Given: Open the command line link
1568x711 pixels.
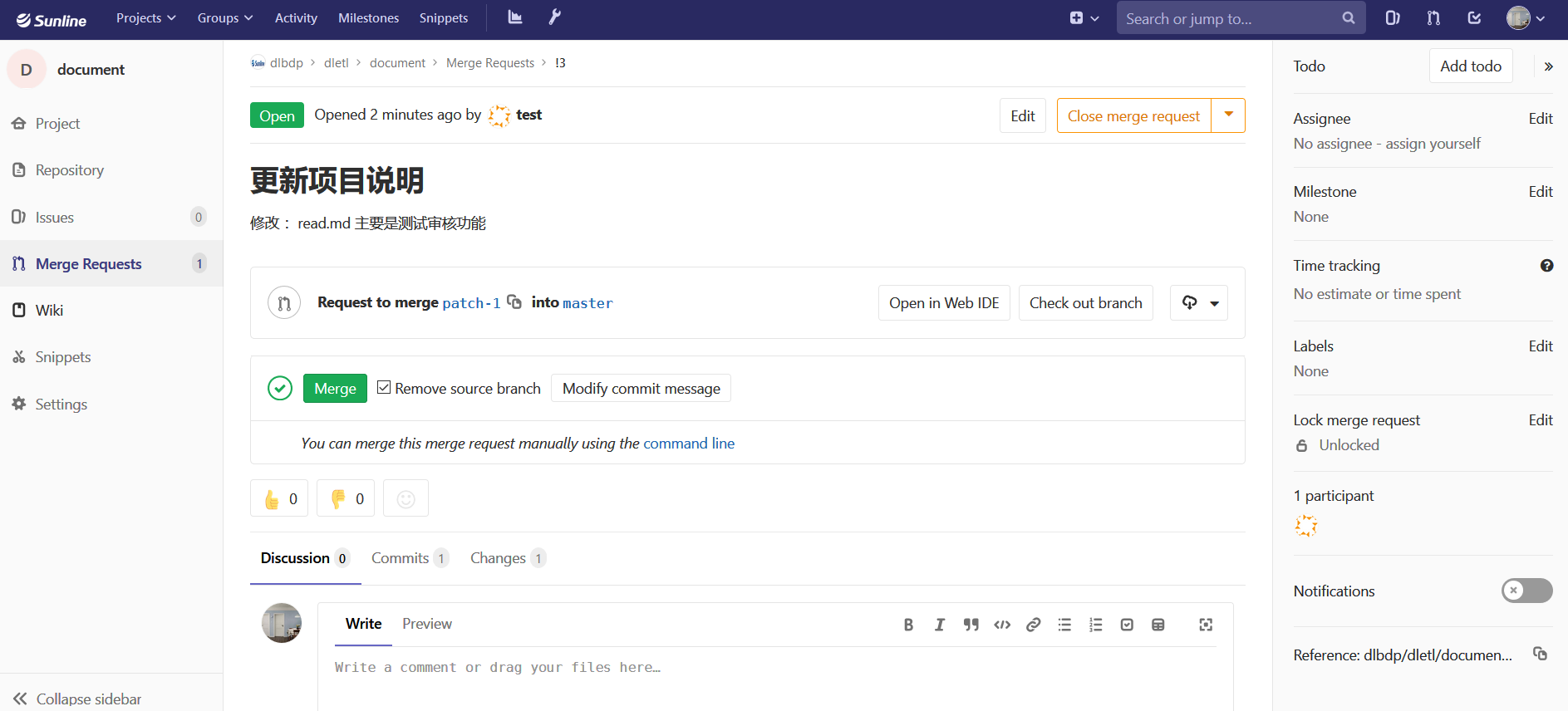Looking at the screenshot, I should pos(689,443).
